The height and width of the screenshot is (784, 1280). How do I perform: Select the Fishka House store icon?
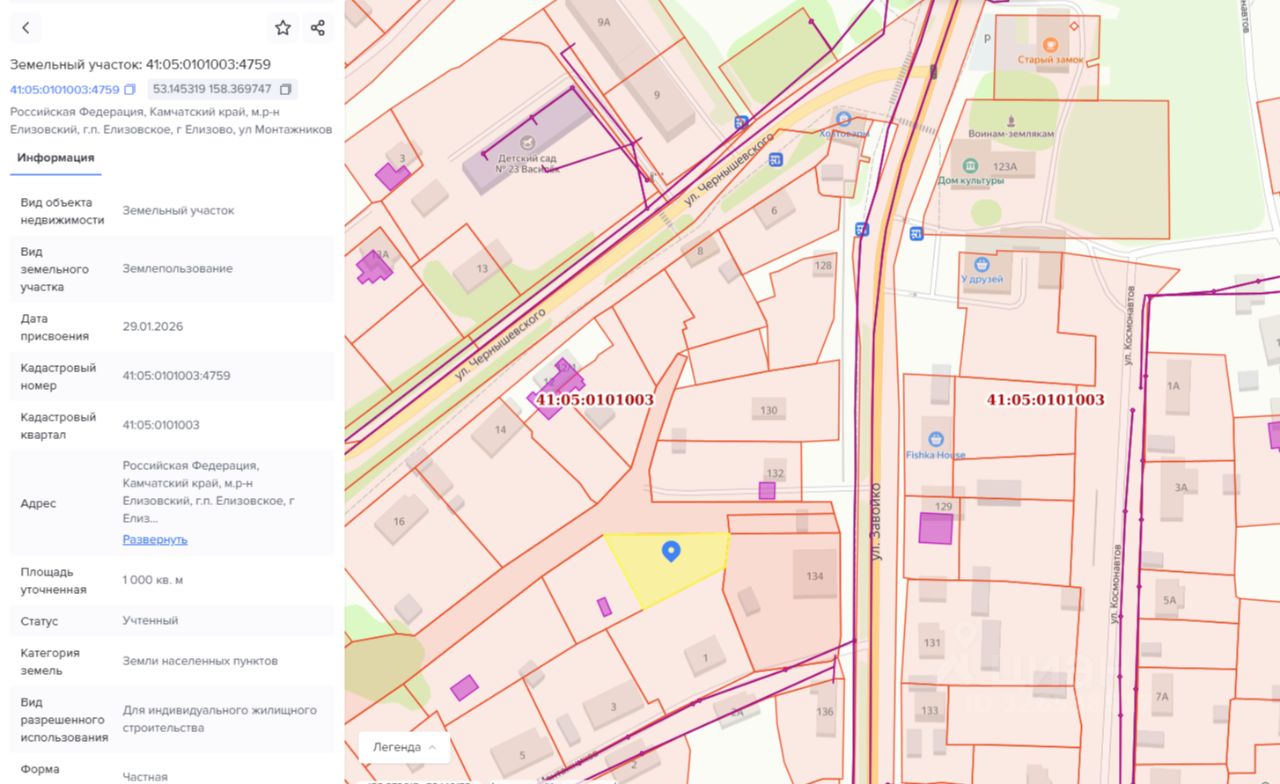pyautogui.click(x=936, y=439)
